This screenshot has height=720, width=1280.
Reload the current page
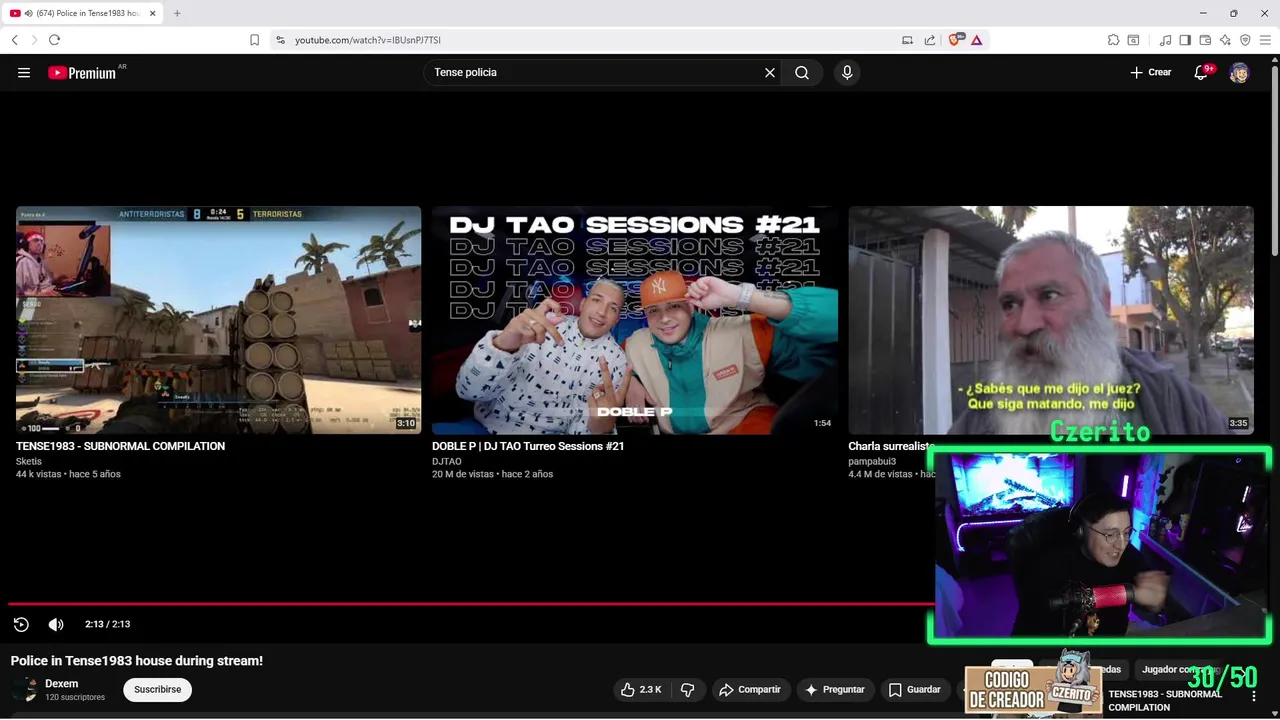point(54,40)
